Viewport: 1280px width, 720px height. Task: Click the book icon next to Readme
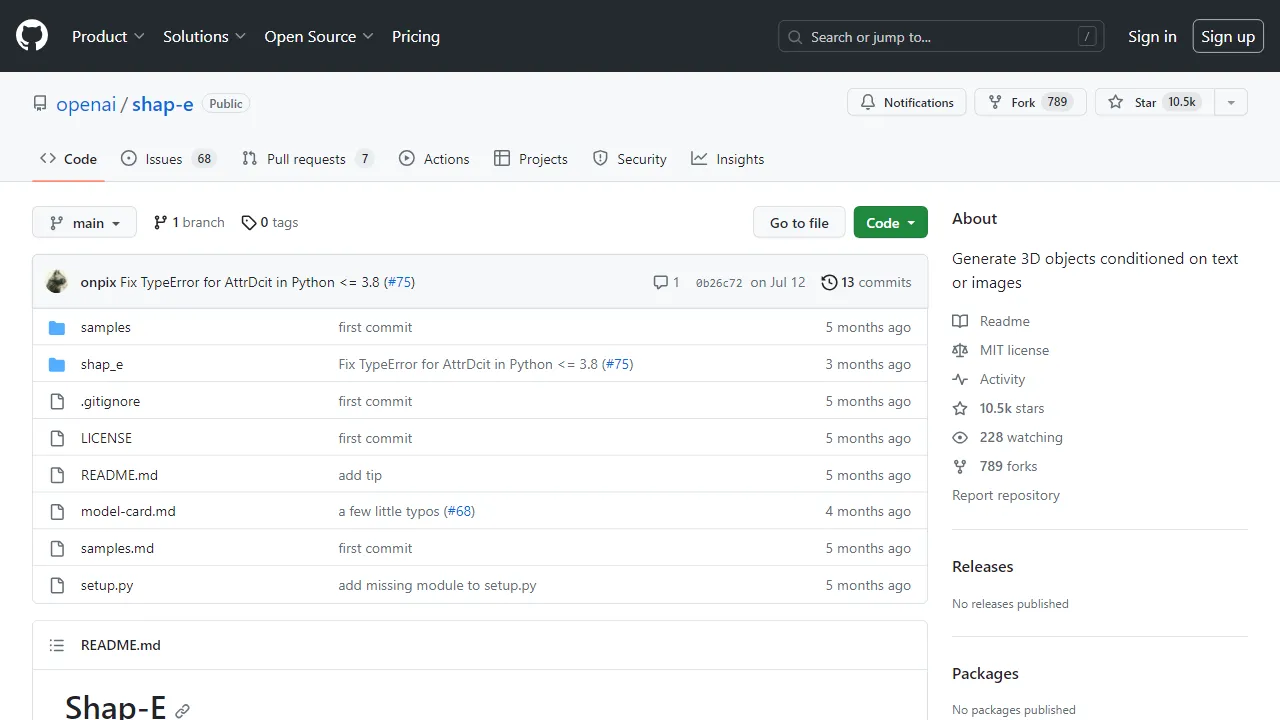click(x=960, y=321)
